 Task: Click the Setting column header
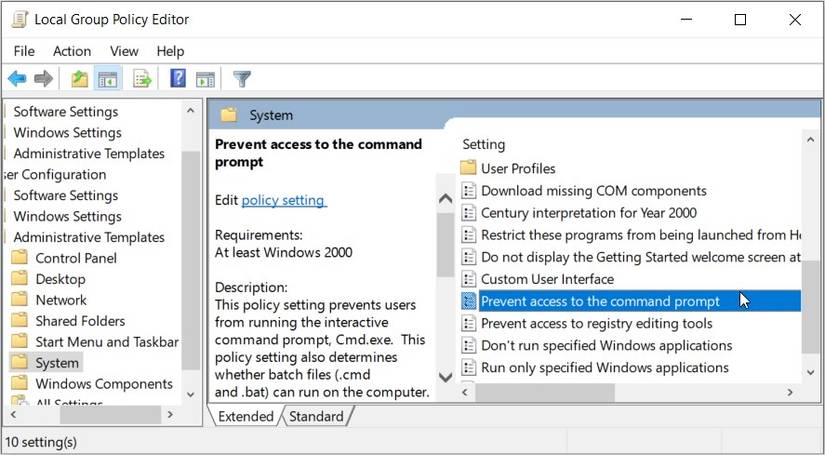tap(484, 144)
